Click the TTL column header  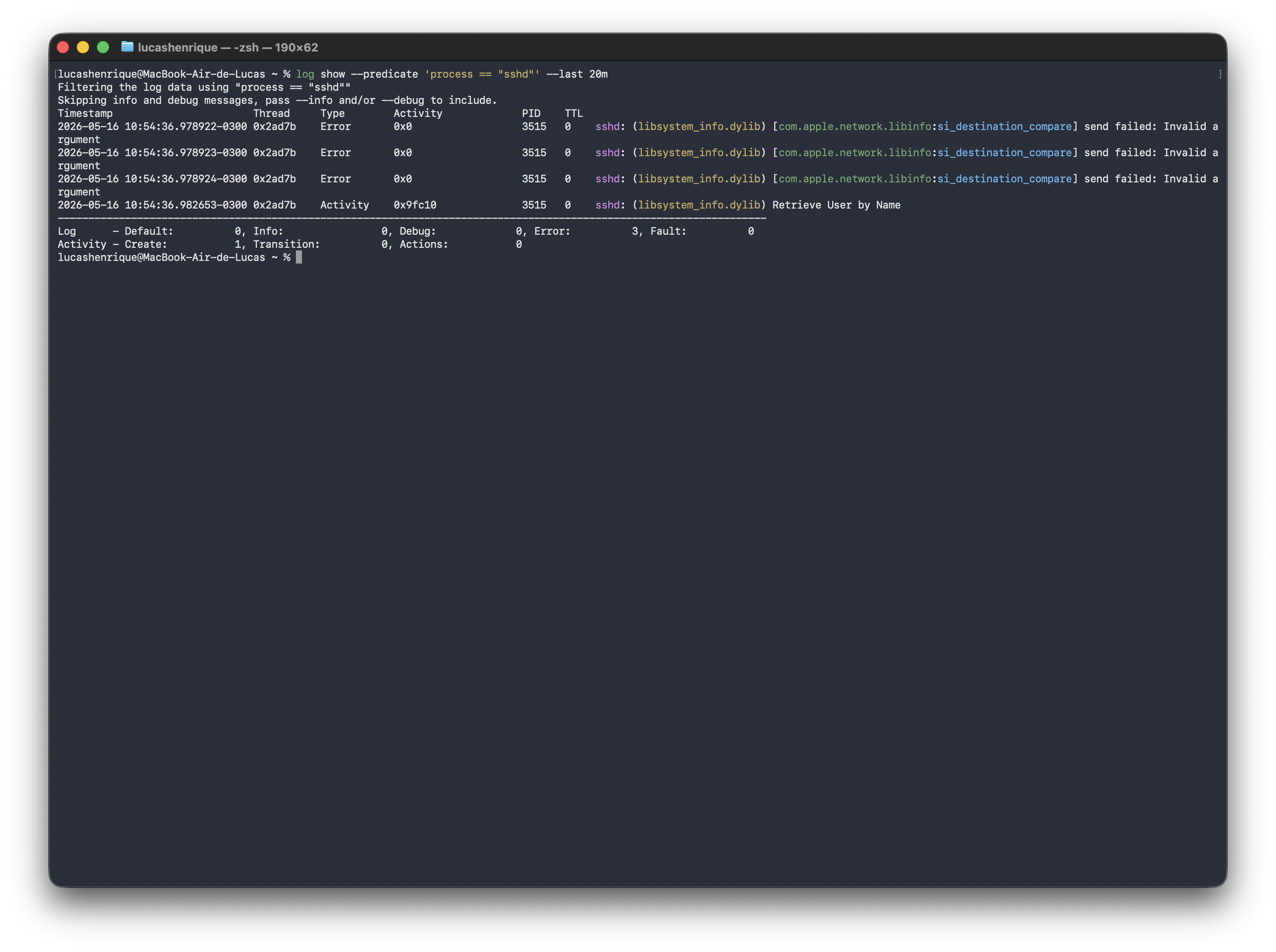point(574,113)
